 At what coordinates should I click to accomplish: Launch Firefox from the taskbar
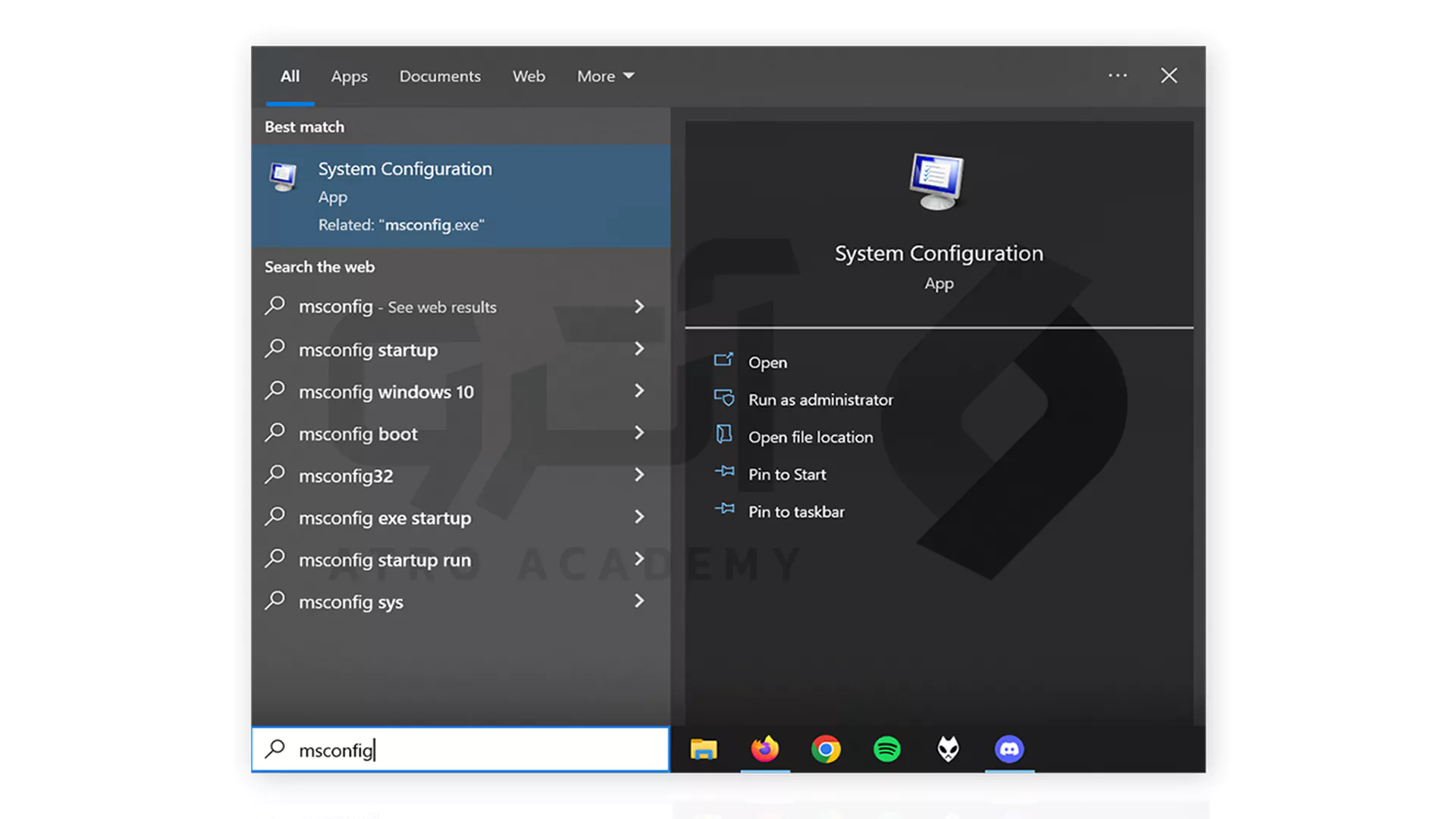765,749
